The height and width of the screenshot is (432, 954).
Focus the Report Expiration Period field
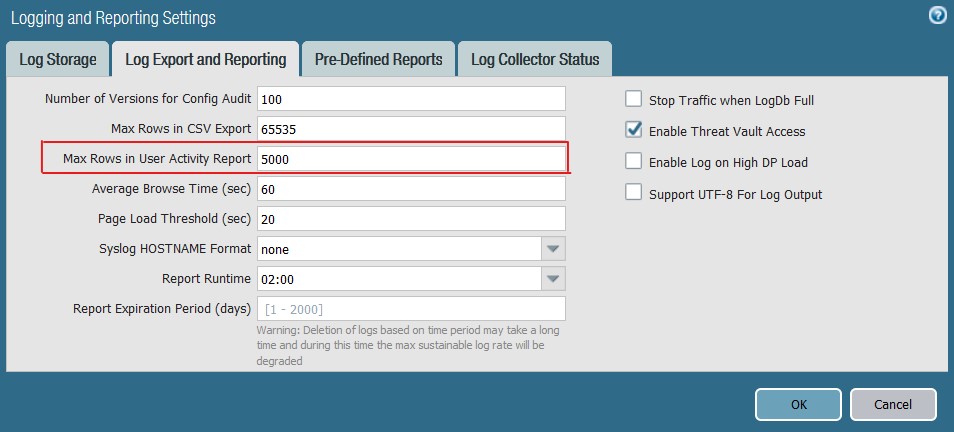tap(411, 308)
